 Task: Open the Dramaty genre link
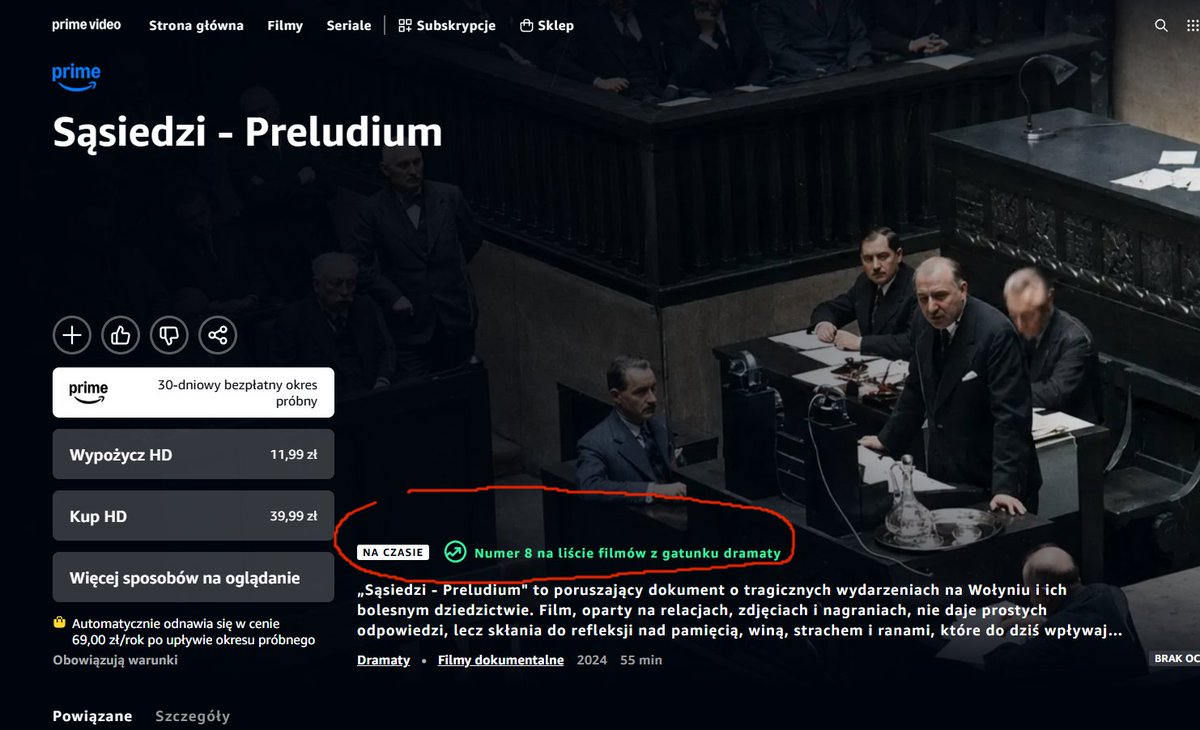click(384, 660)
